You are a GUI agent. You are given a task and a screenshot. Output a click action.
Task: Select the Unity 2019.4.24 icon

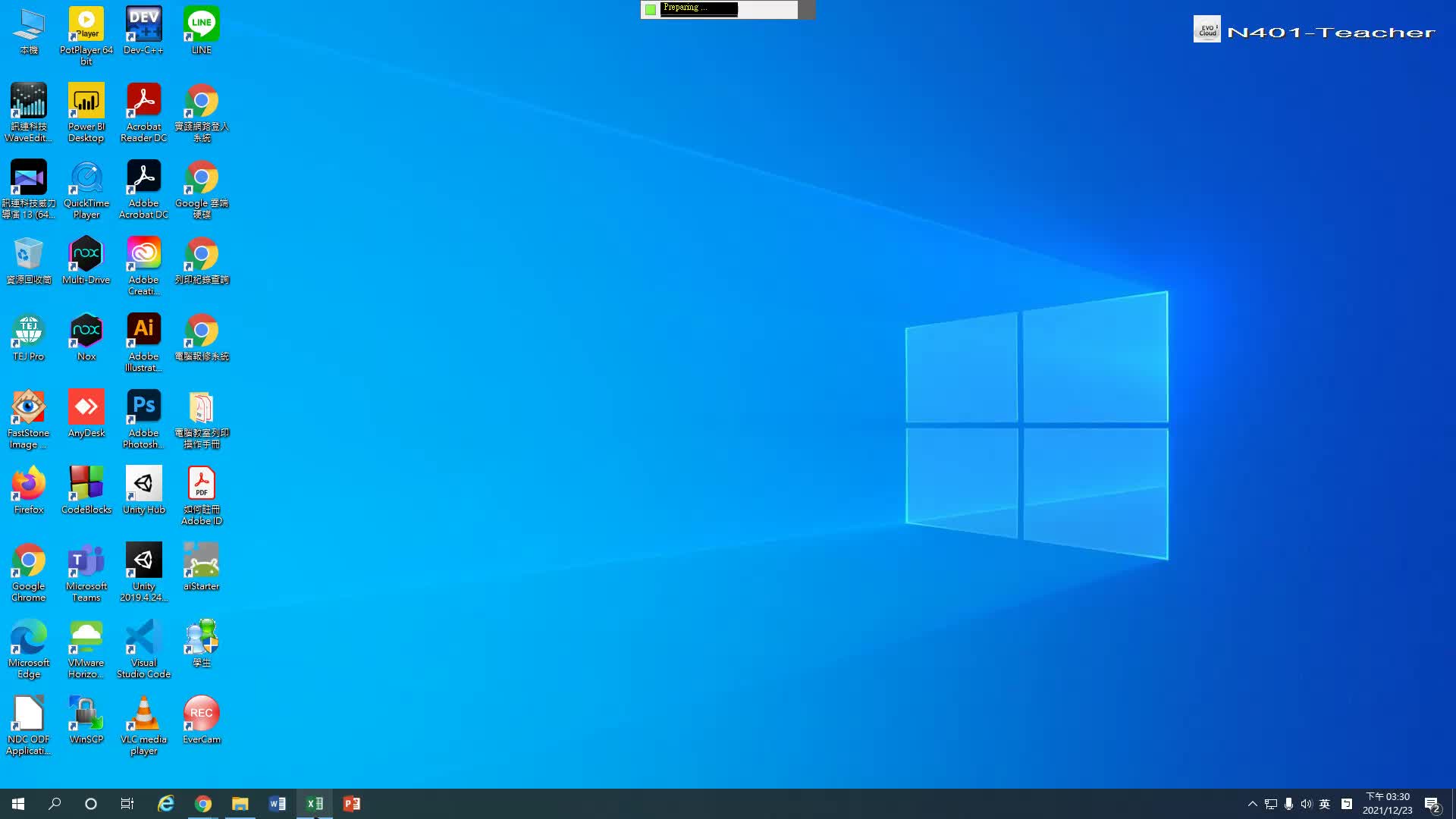143,572
